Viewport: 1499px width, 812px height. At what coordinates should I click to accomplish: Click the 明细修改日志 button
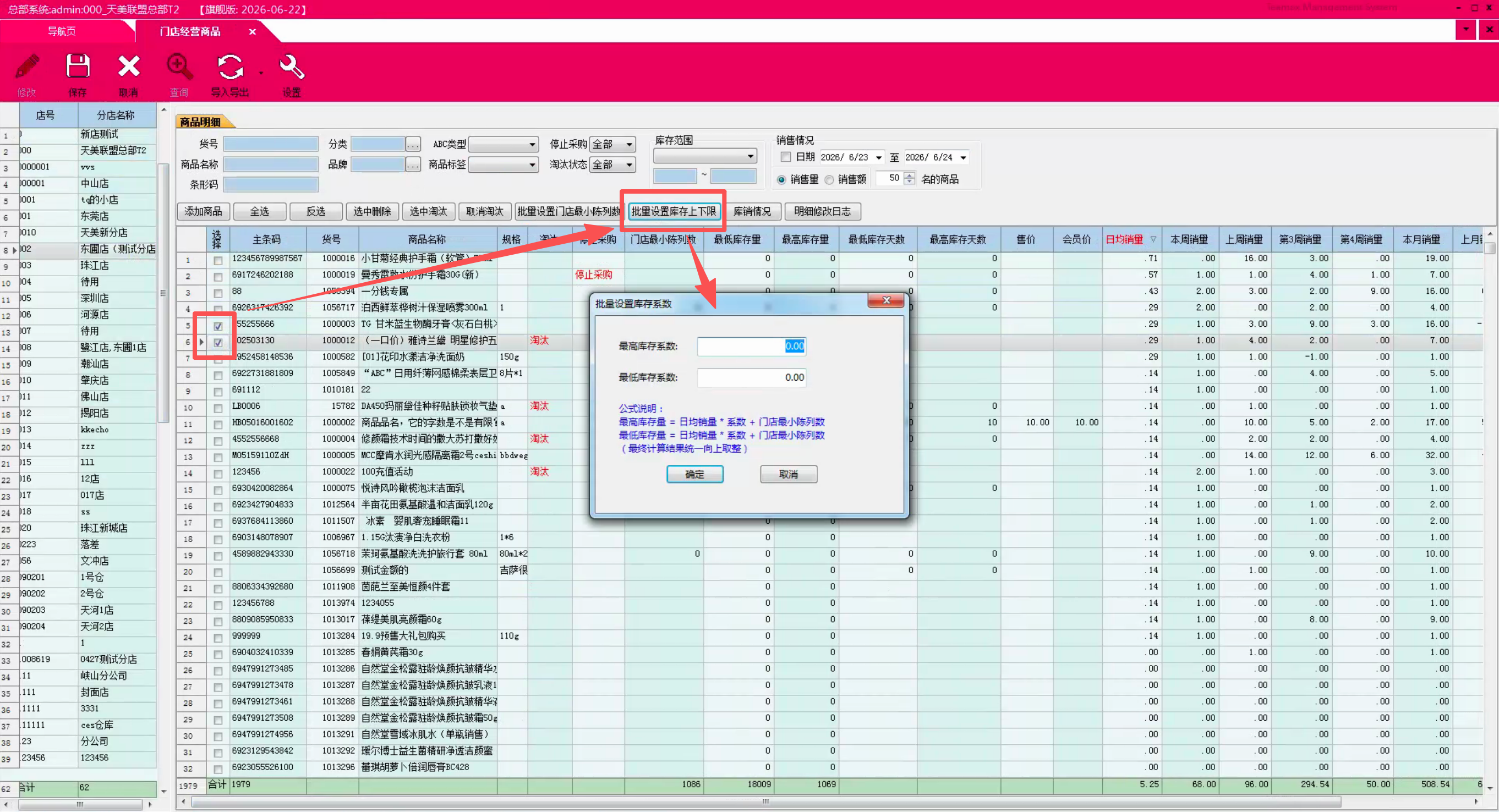822,212
